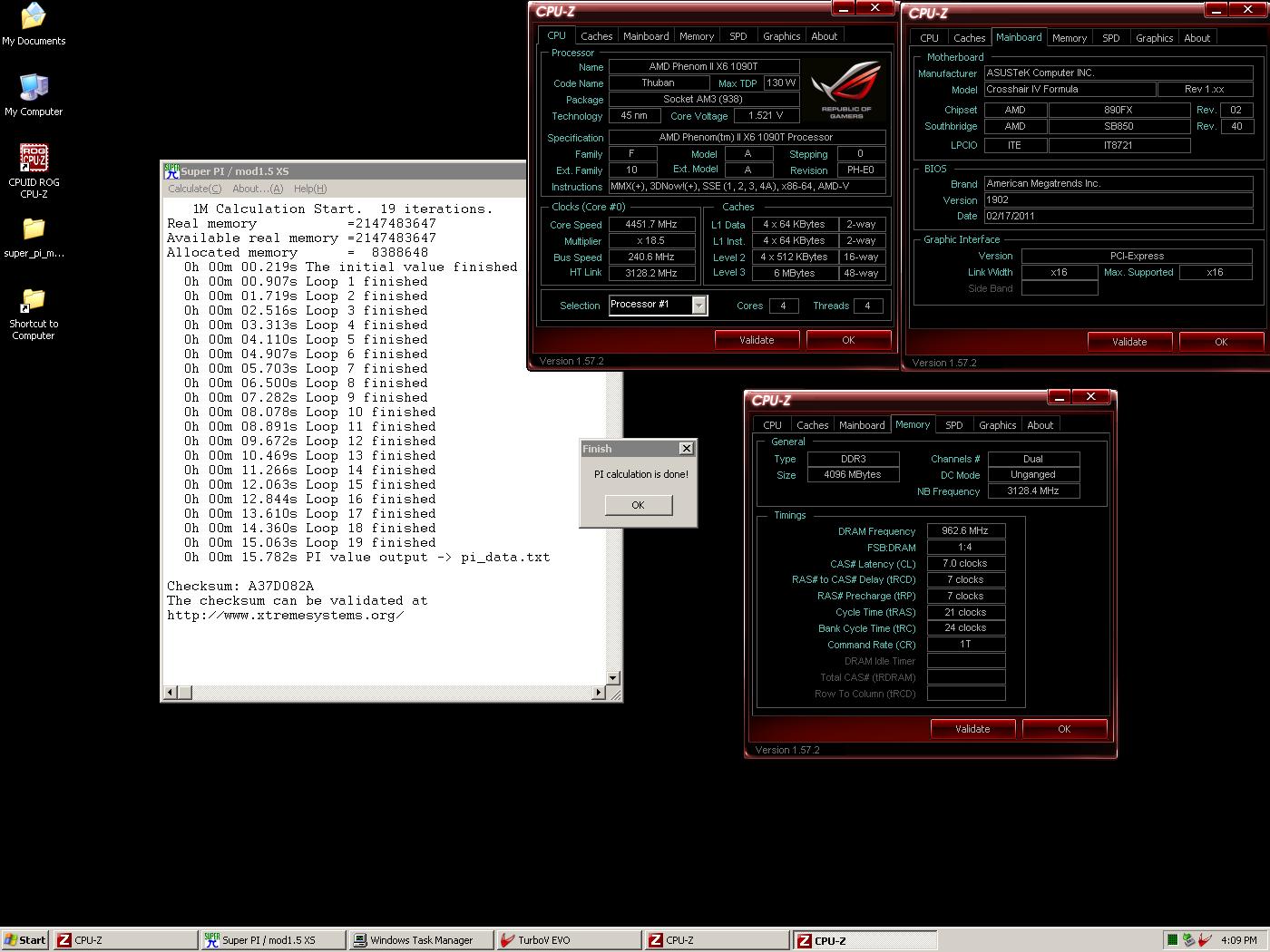Click the Crosshair IV Formula model field
The image size is (1270, 952).
pyautogui.click(x=1070, y=89)
